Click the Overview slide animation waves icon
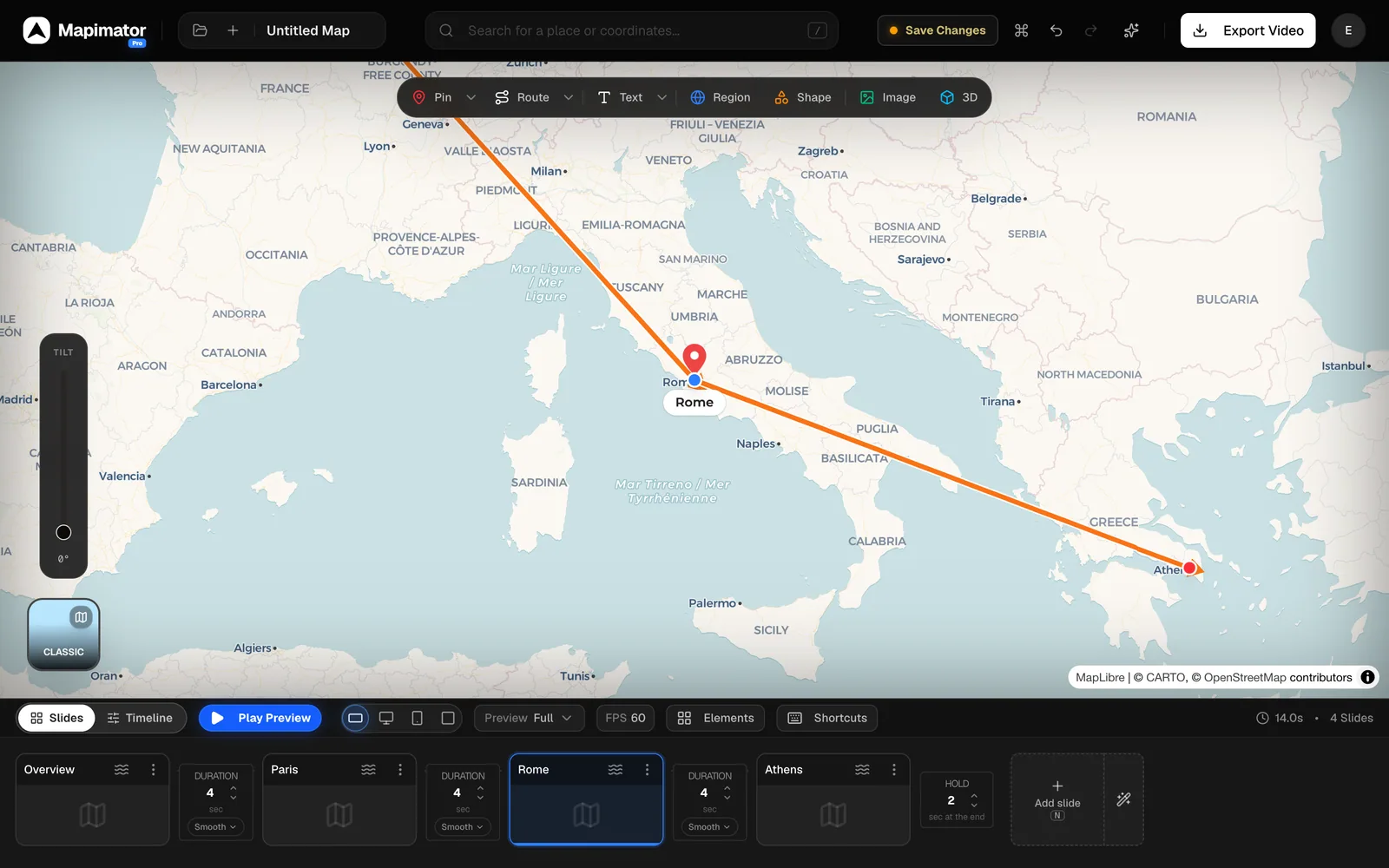 click(x=122, y=770)
